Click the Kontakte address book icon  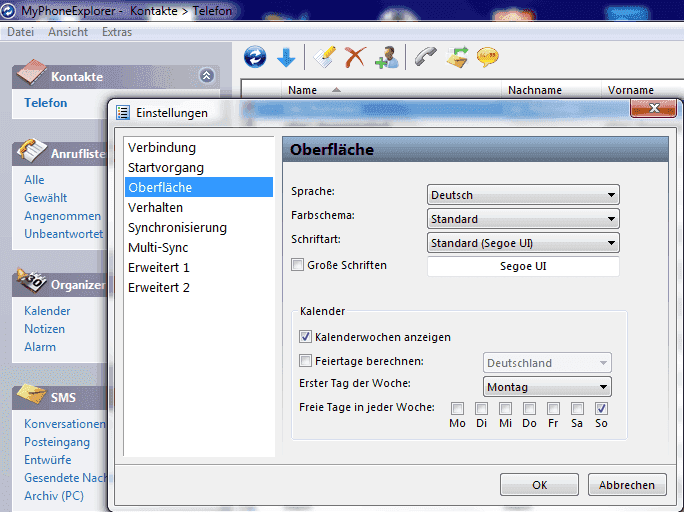[31, 72]
